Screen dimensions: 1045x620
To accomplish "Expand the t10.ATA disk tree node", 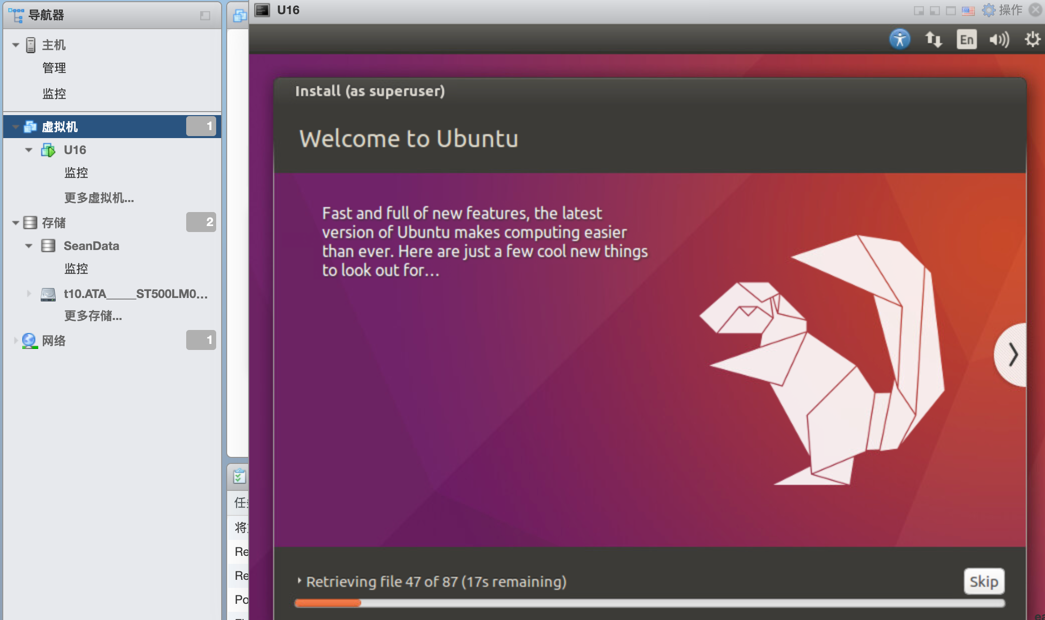I will coord(29,293).
